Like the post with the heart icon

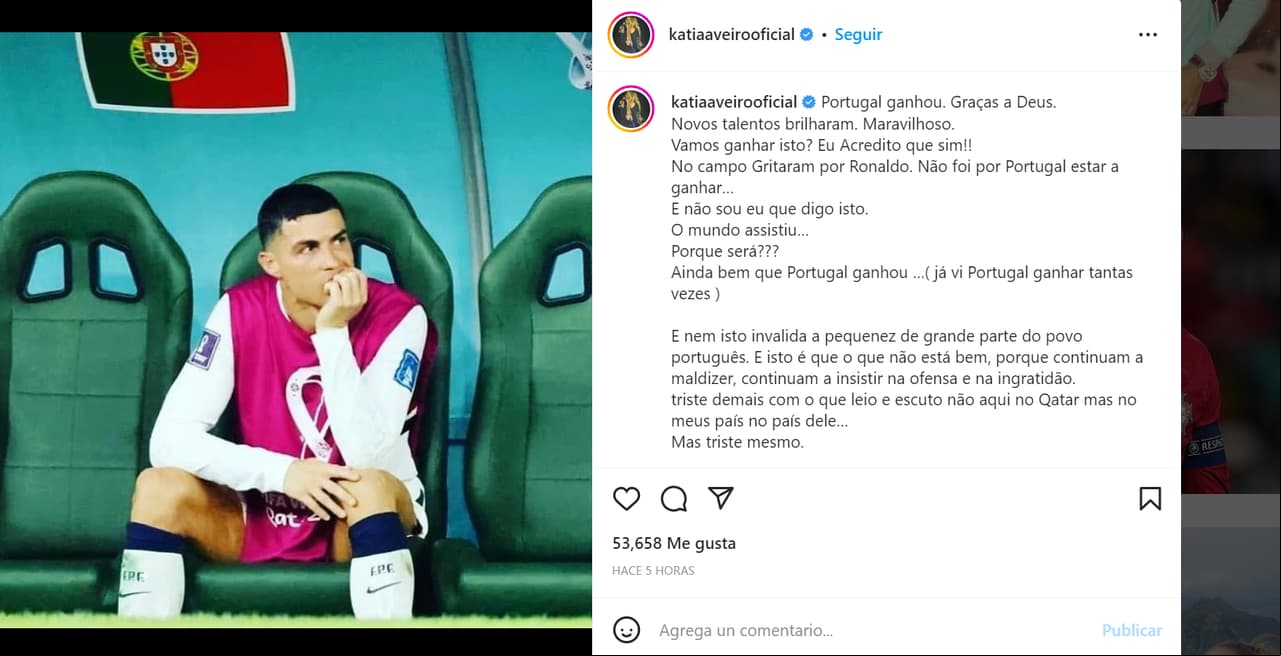tap(626, 498)
